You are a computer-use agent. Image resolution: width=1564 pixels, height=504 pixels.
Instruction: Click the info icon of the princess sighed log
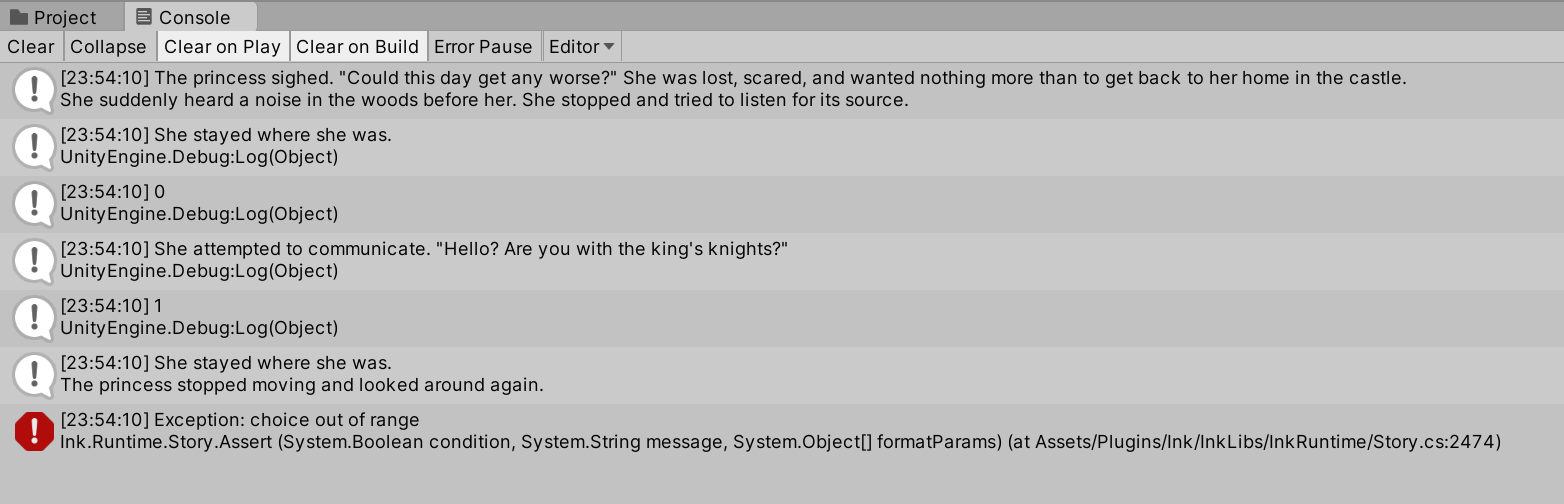(34, 89)
